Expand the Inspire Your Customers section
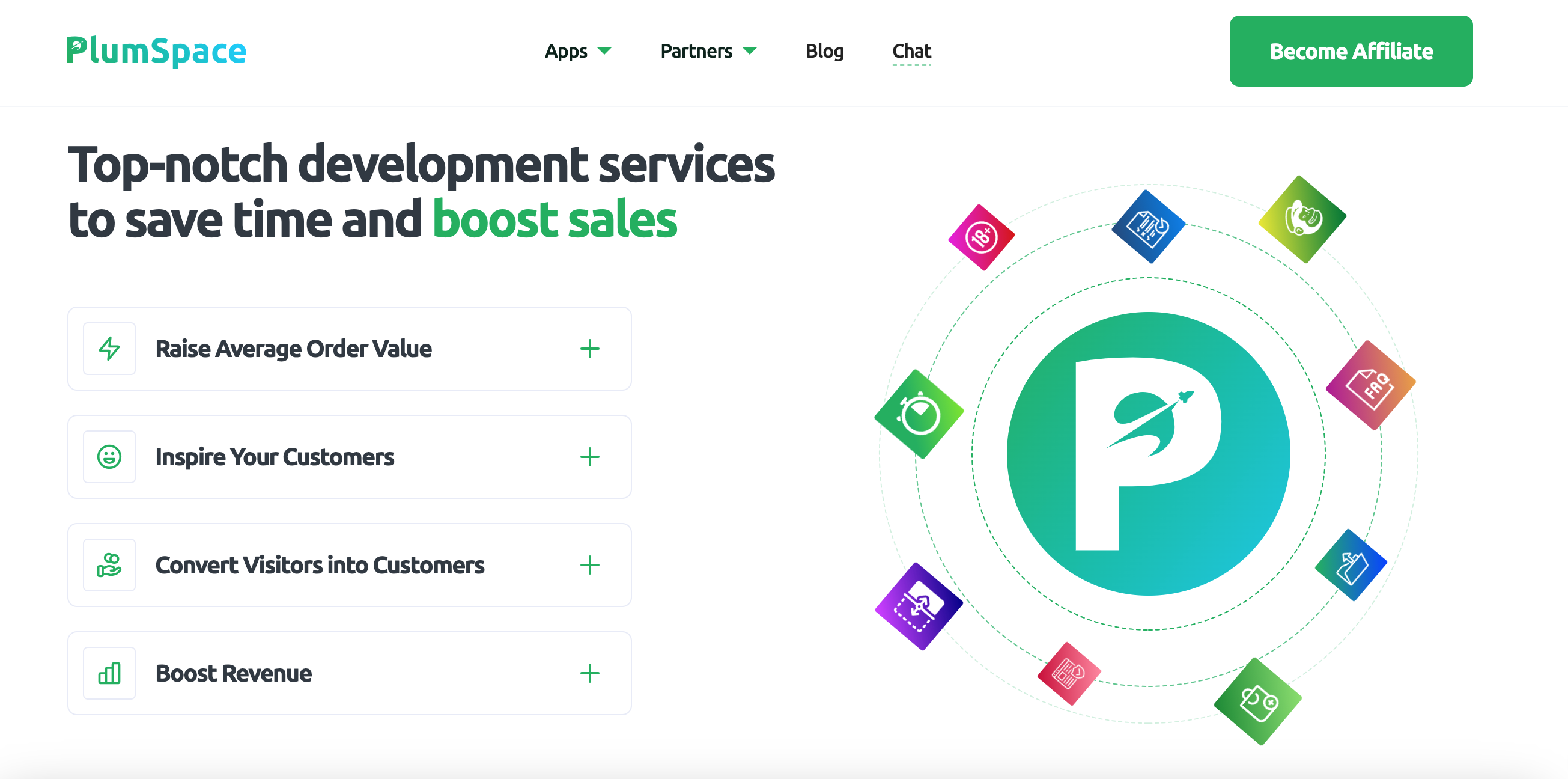 [x=589, y=457]
